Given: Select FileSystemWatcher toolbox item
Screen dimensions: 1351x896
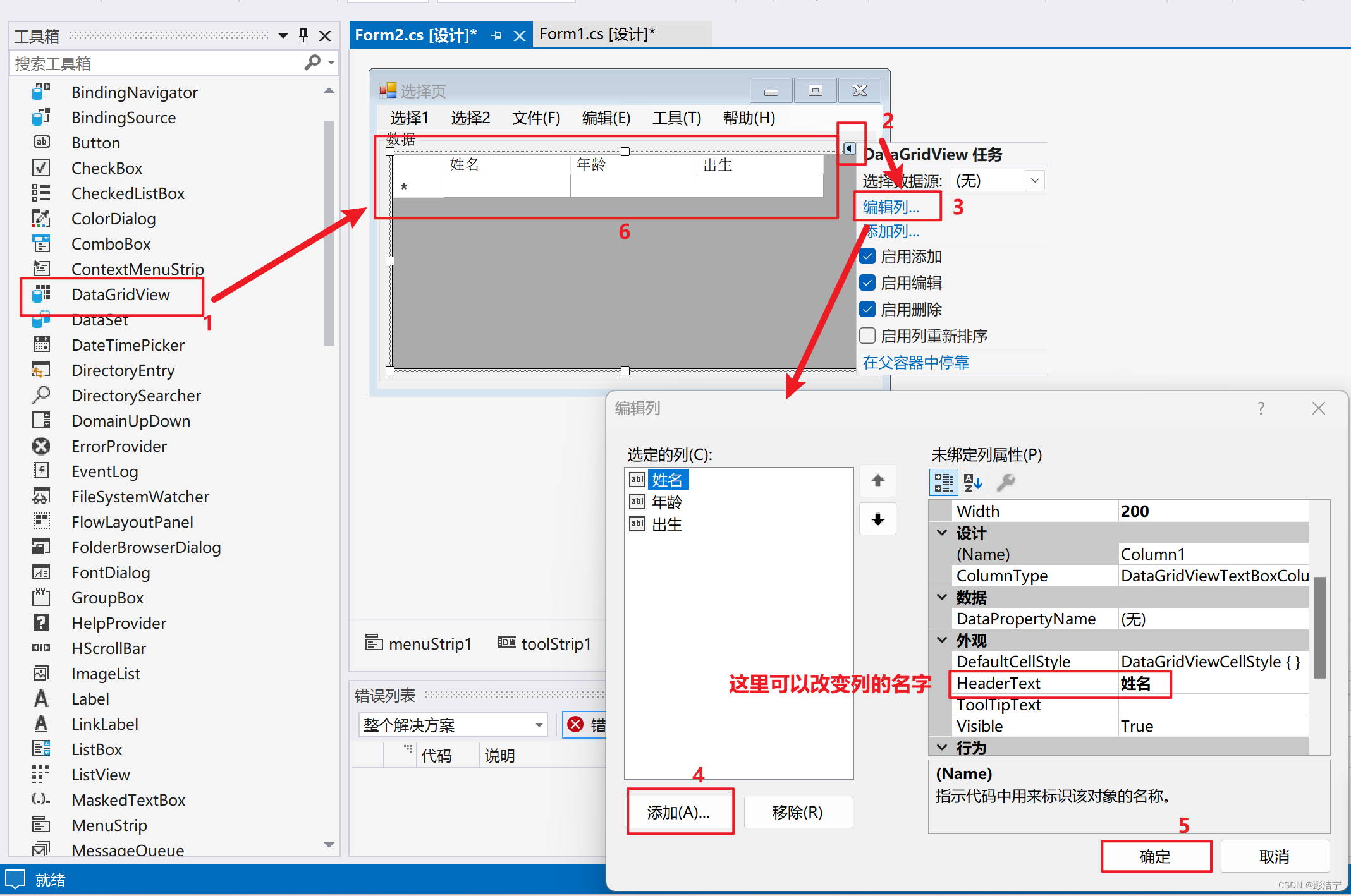Looking at the screenshot, I should (140, 497).
